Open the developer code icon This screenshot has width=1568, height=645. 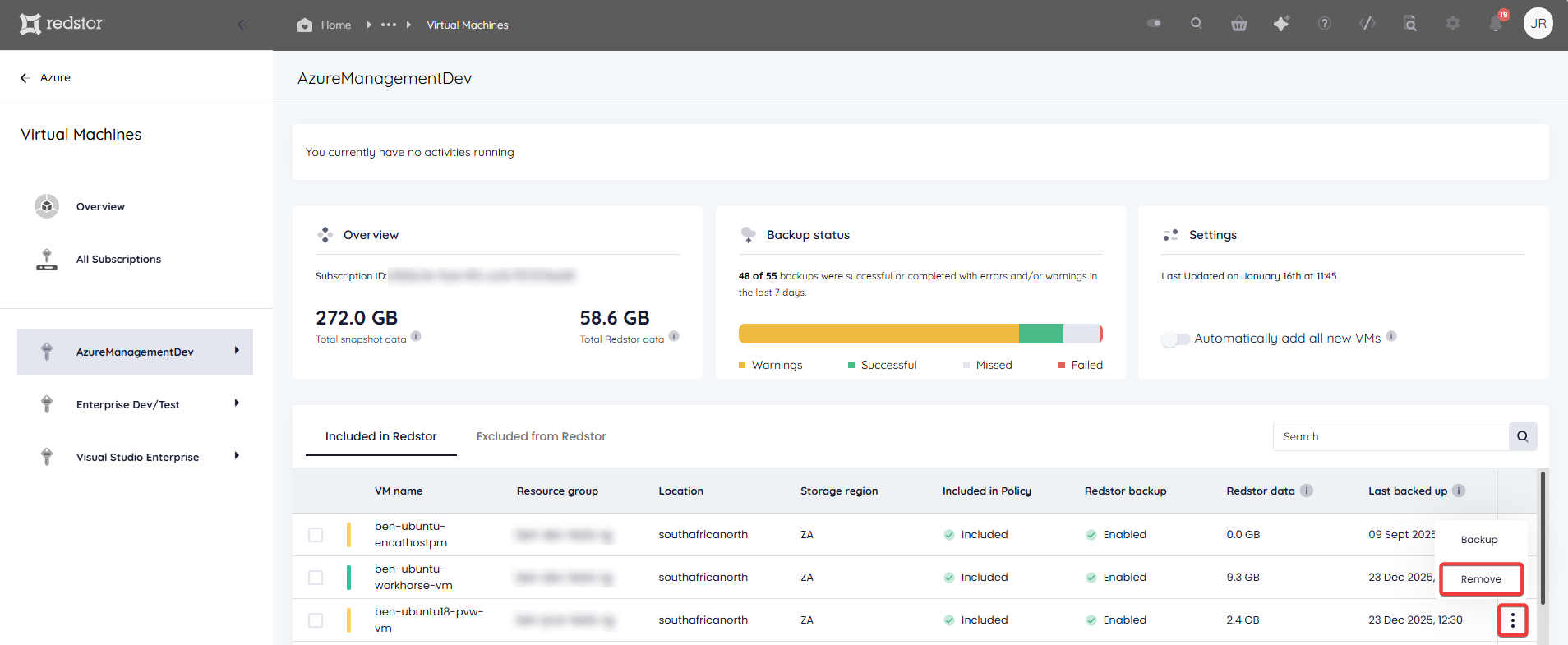click(1367, 24)
